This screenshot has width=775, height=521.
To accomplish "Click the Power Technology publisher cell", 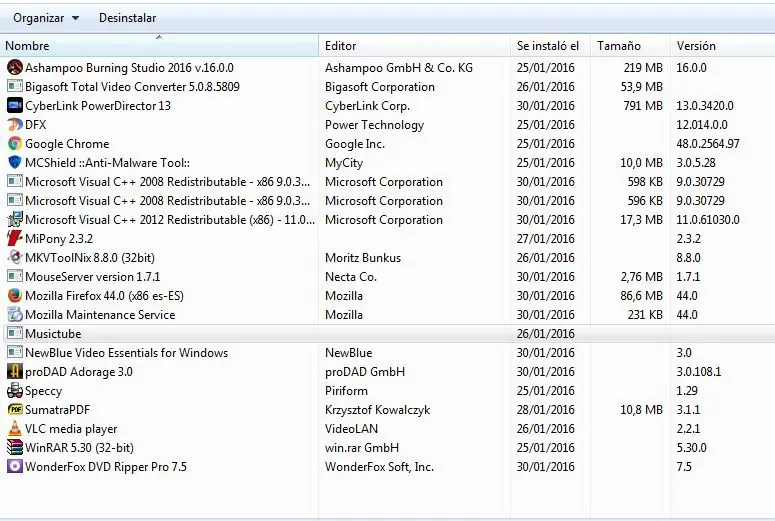I will tap(374, 125).
